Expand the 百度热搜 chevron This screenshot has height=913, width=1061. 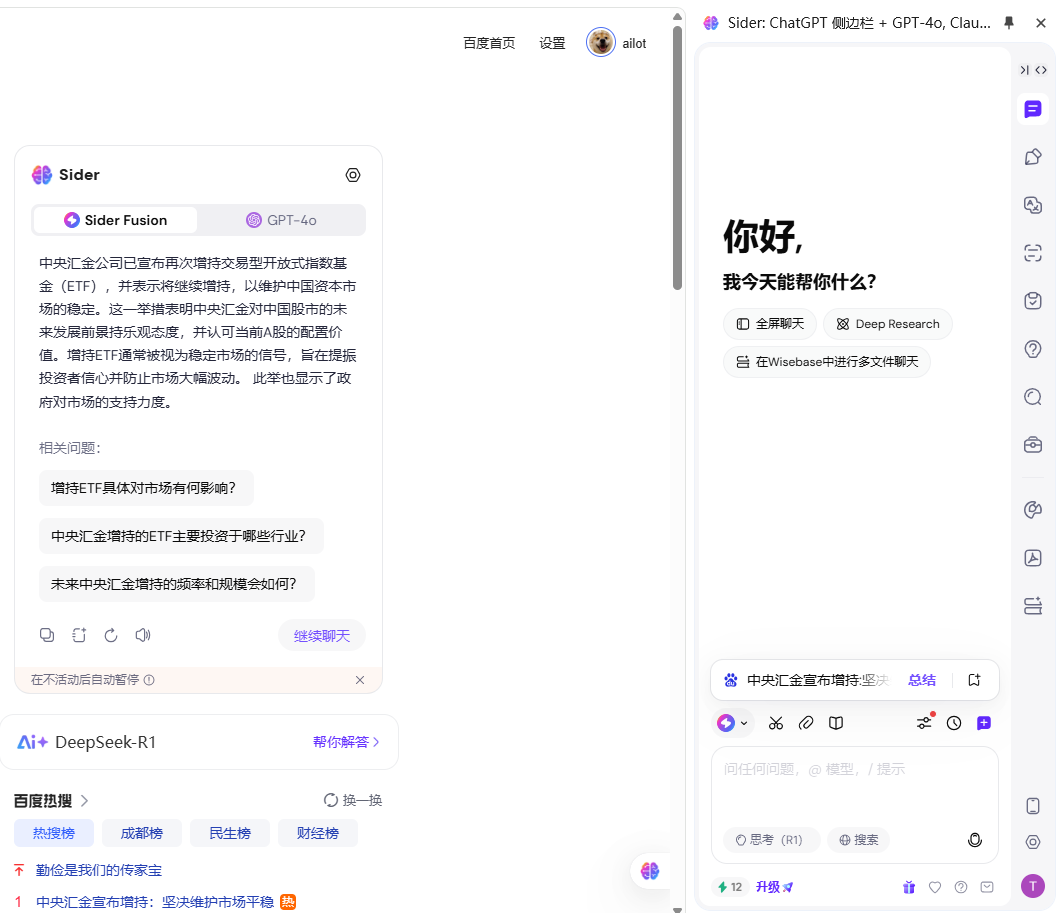coord(85,800)
